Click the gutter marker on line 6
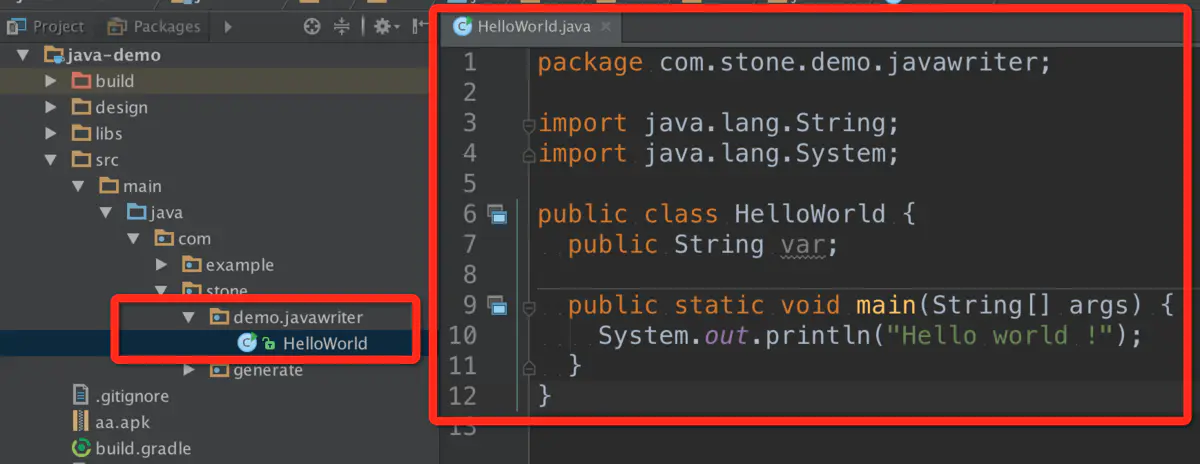 click(497, 214)
